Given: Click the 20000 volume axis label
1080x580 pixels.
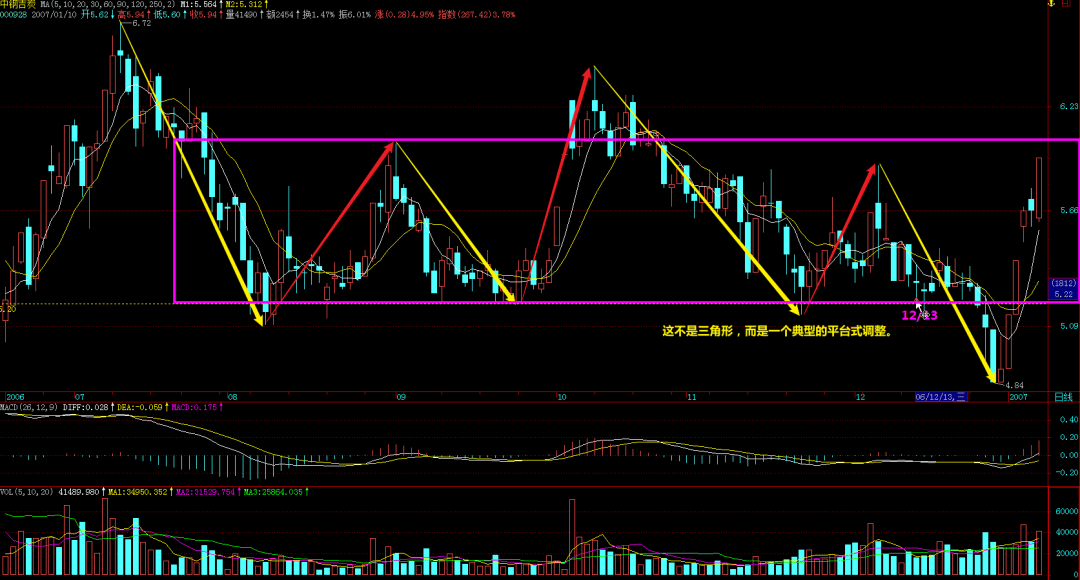Looking at the screenshot, I should pyautogui.click(x=1067, y=553).
